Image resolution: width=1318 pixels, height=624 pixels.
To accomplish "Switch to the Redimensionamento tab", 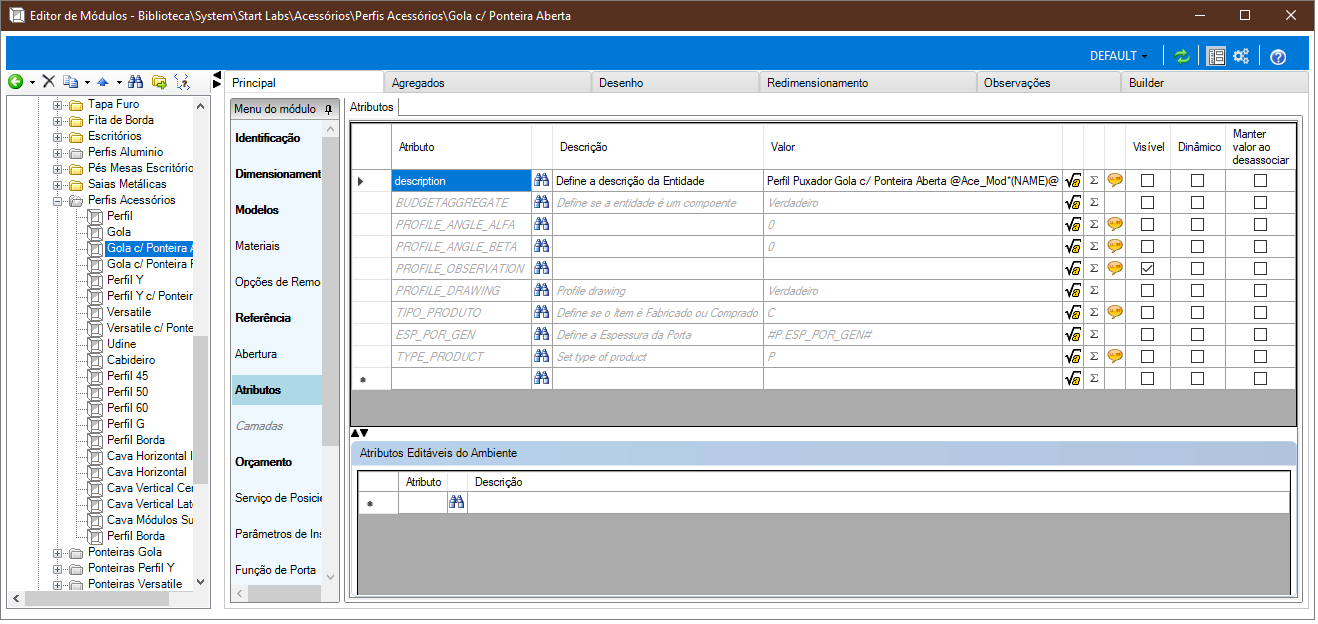I will [867, 83].
